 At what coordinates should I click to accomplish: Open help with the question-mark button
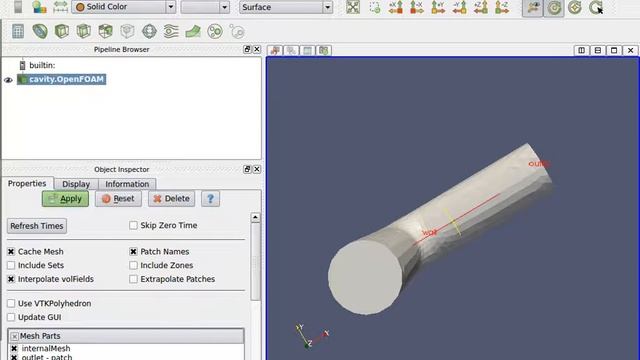(210, 199)
